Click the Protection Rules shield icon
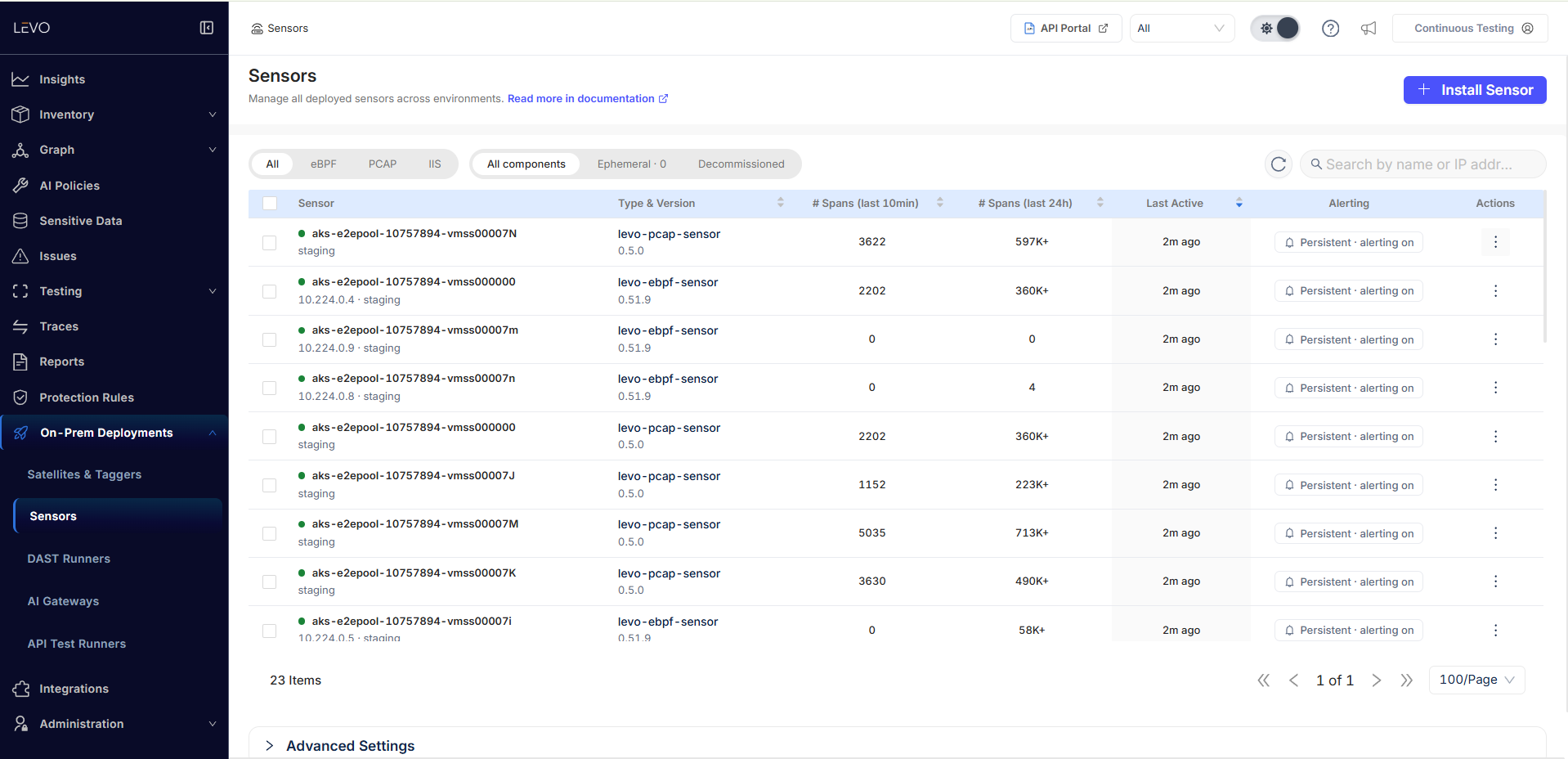The width and height of the screenshot is (1568, 759). pos(20,397)
